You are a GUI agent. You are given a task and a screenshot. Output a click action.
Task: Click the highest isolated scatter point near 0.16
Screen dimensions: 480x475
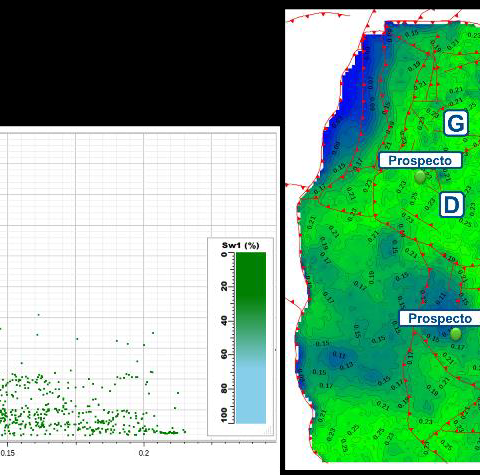(39, 315)
